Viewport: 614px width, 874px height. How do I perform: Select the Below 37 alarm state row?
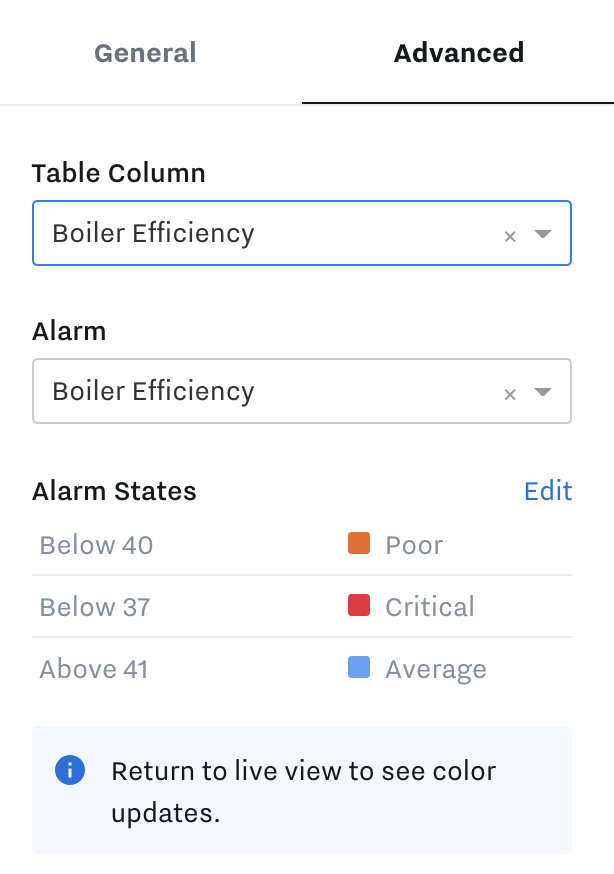[x=302, y=606]
